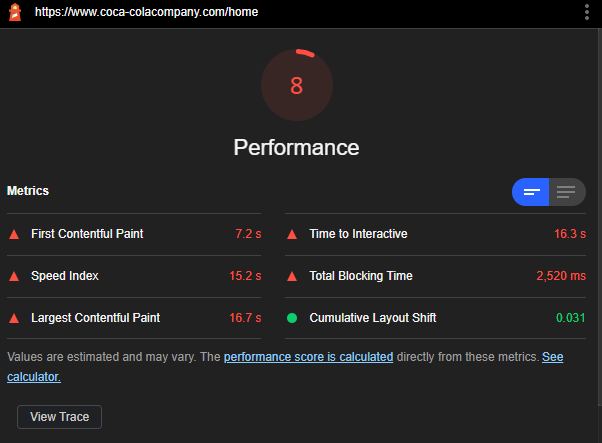
Task: Click Time to Interactive red triangle icon
Action: tap(292, 234)
